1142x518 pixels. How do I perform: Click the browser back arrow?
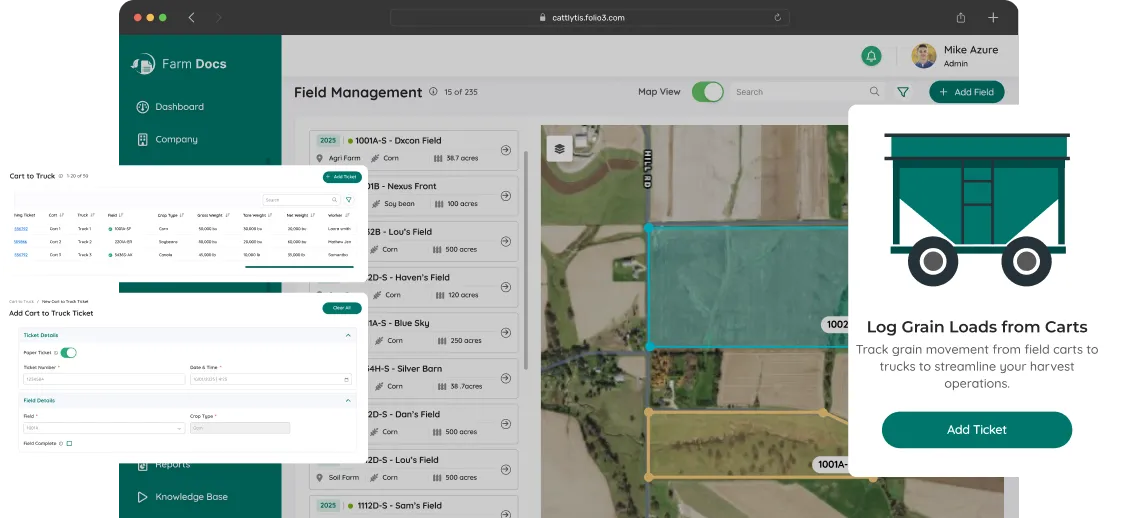pos(191,17)
